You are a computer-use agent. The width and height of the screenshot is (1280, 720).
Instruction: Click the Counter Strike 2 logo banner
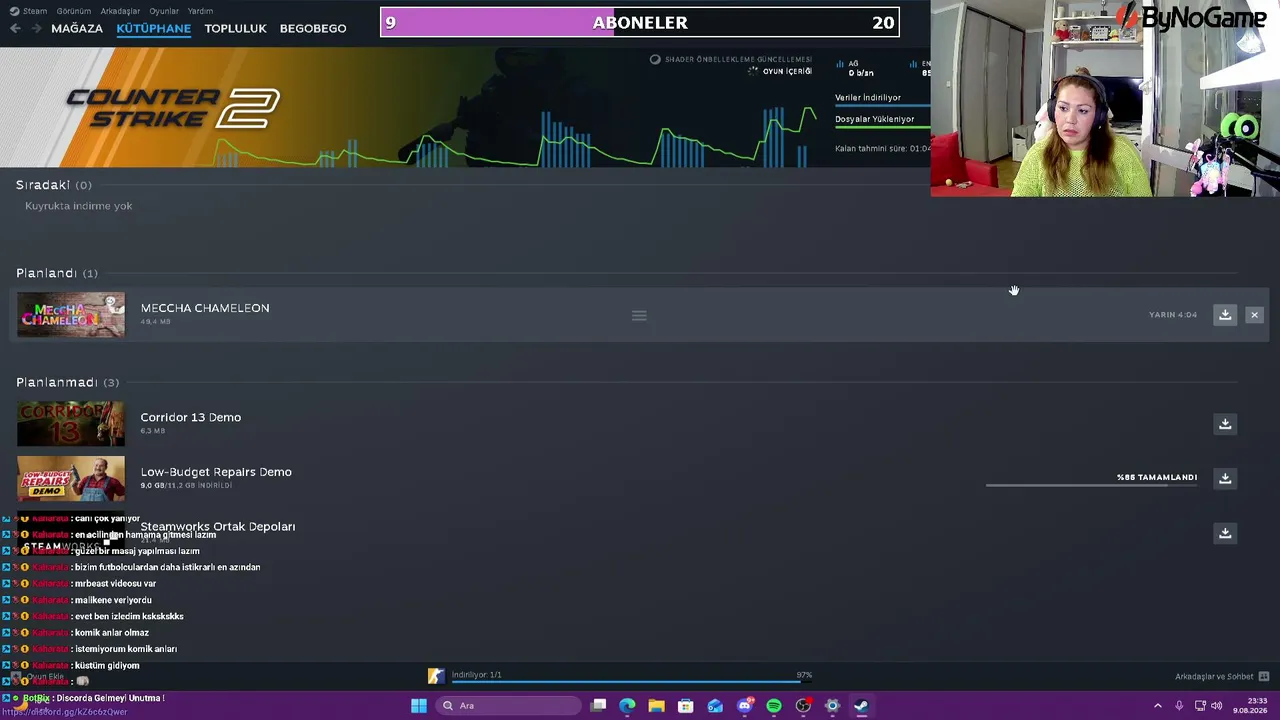coord(172,108)
